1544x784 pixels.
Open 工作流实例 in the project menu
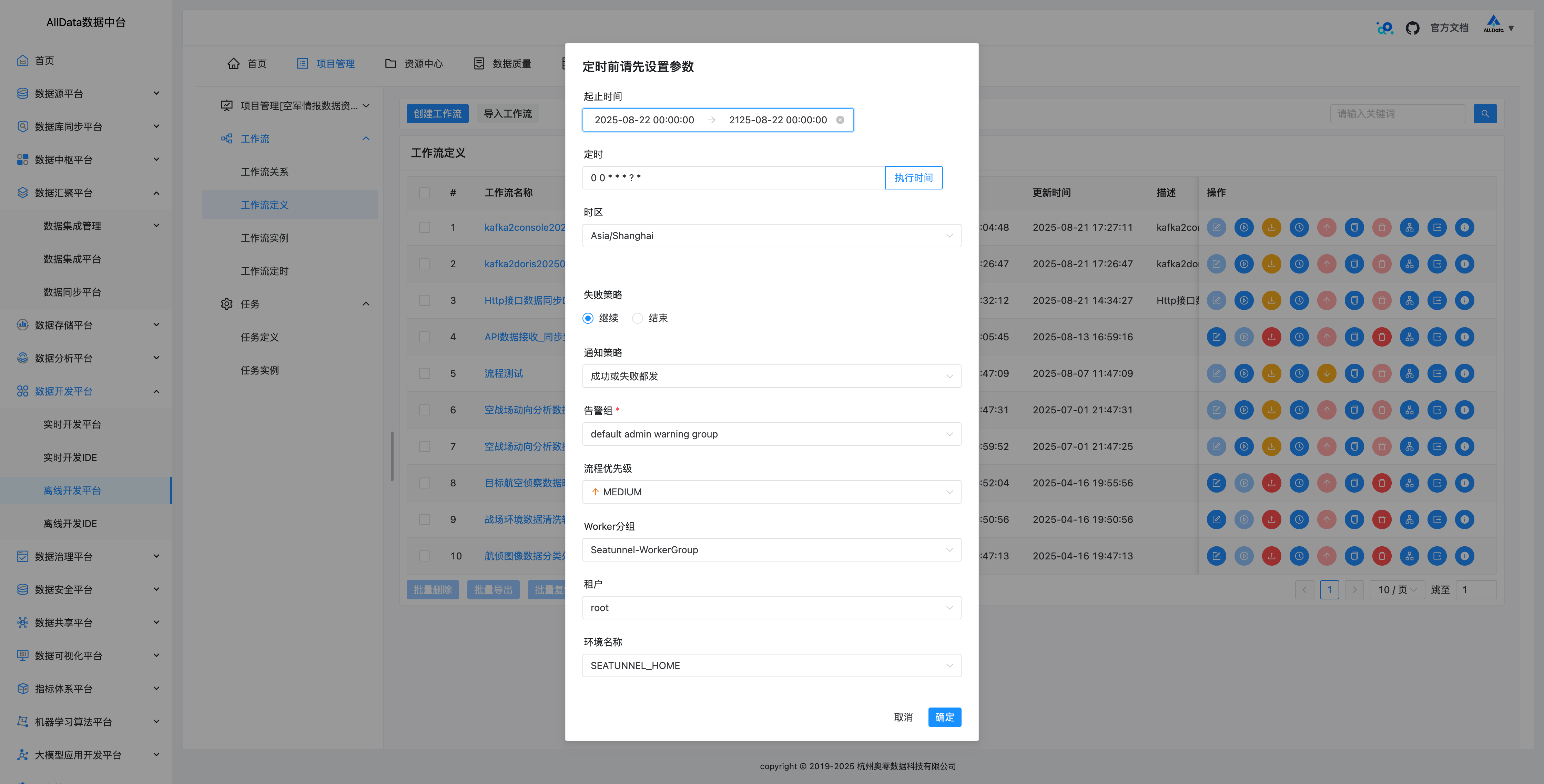click(x=264, y=238)
